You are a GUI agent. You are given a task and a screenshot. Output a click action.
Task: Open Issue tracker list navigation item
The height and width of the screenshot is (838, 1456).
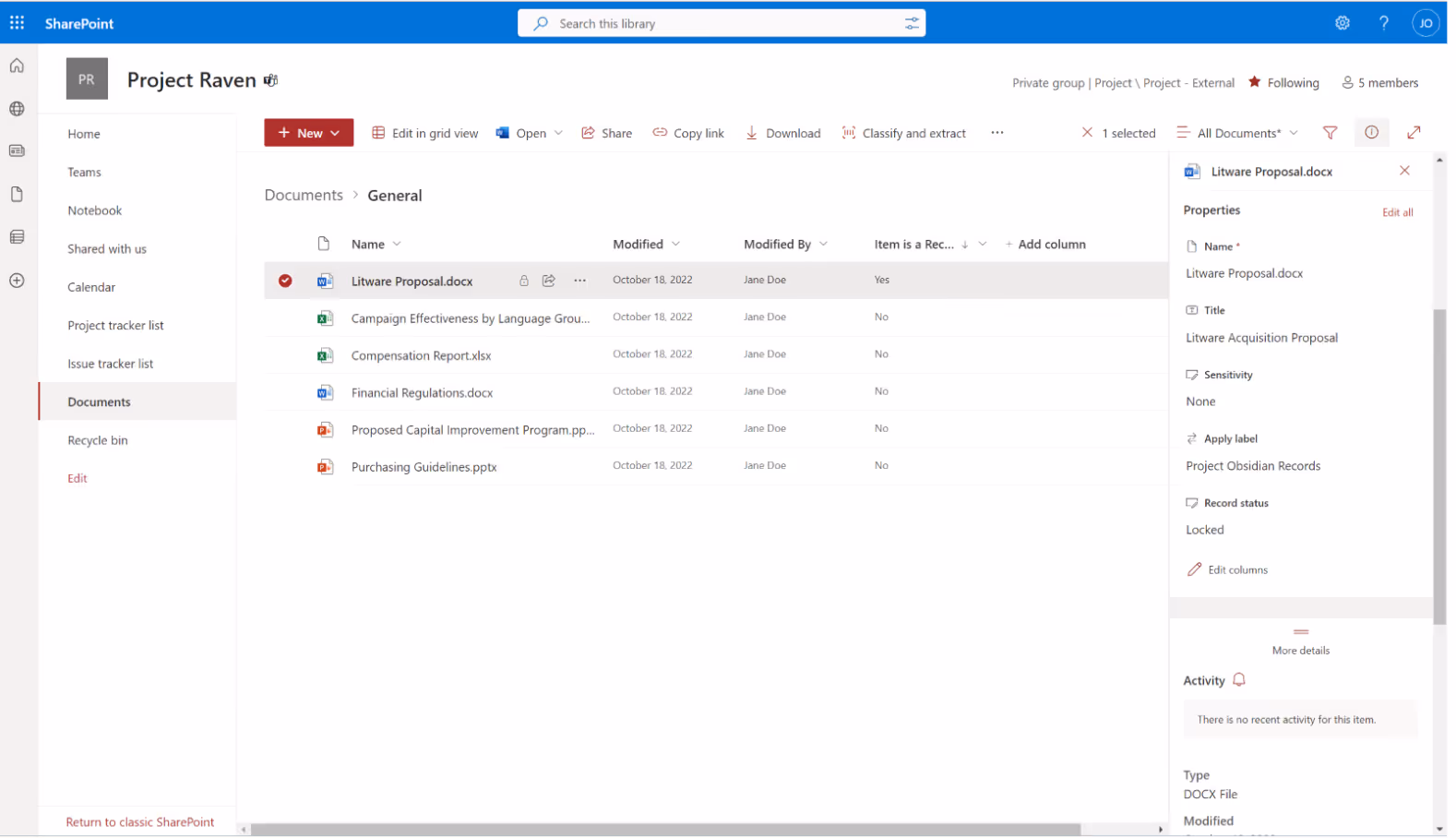point(110,364)
